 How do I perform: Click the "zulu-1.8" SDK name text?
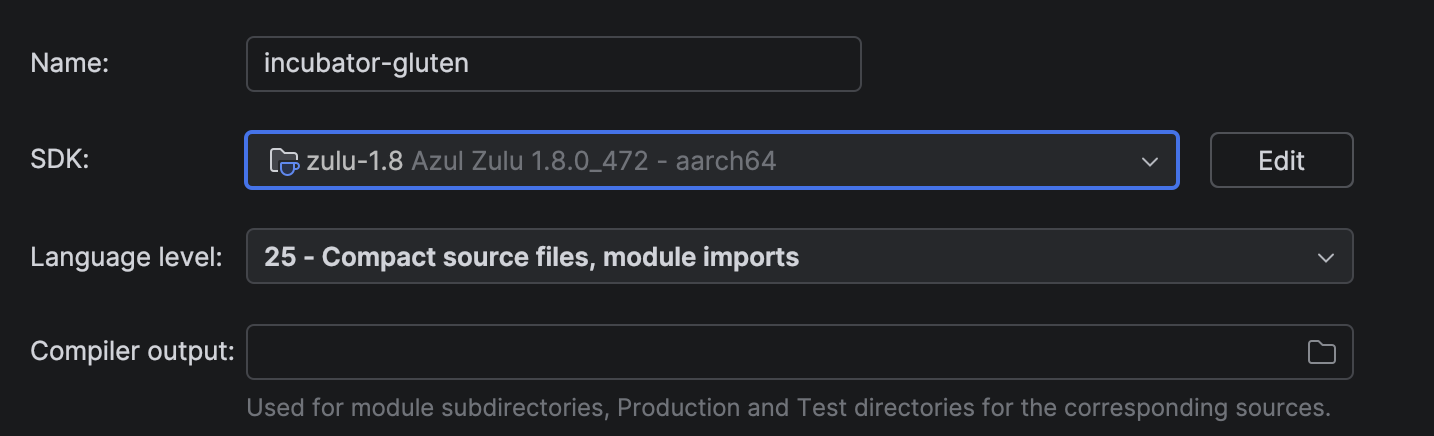(x=354, y=160)
